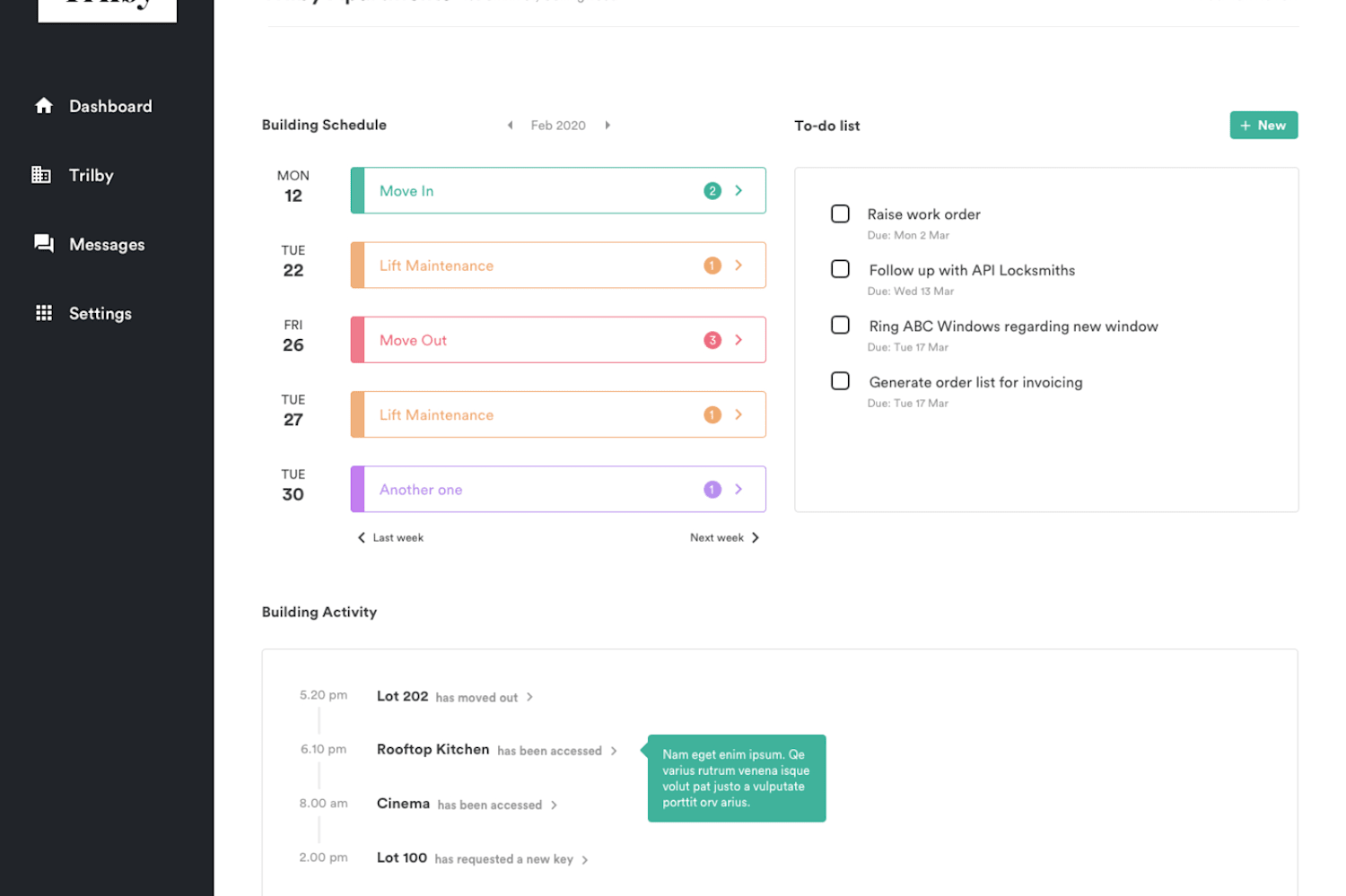Click the red badge count on Move Out
The image size is (1346, 896).
coord(712,340)
